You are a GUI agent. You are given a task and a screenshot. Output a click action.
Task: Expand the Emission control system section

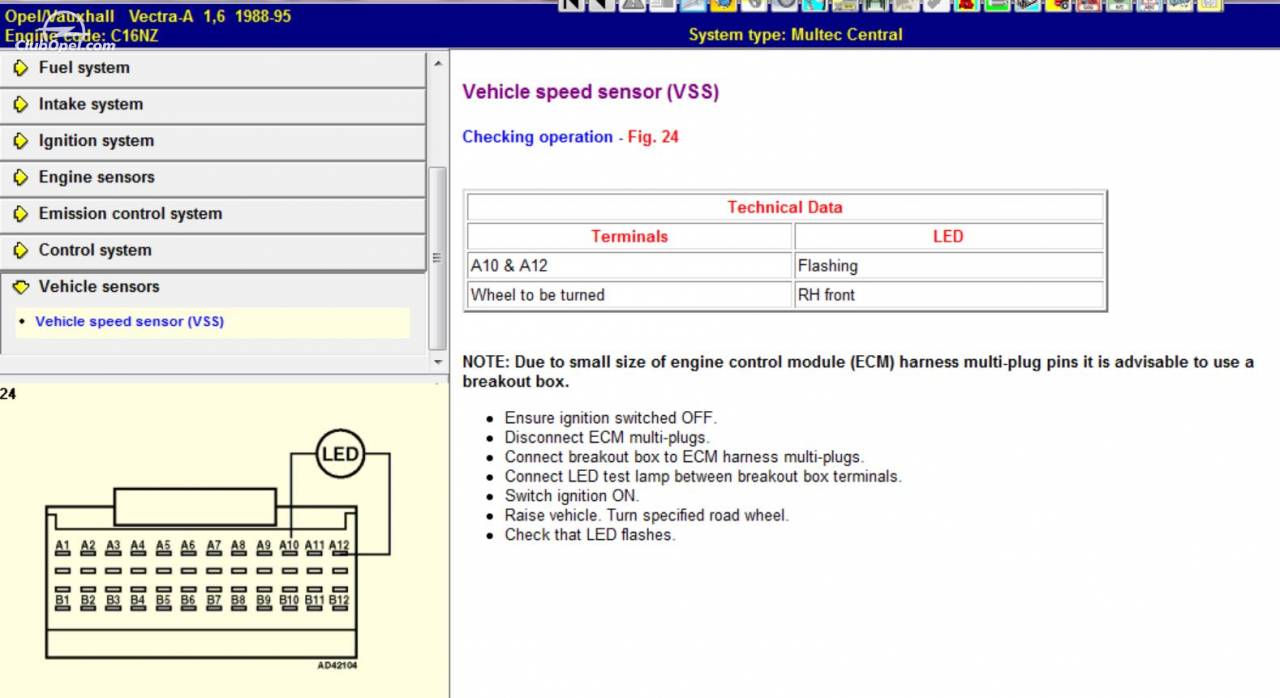coord(212,214)
